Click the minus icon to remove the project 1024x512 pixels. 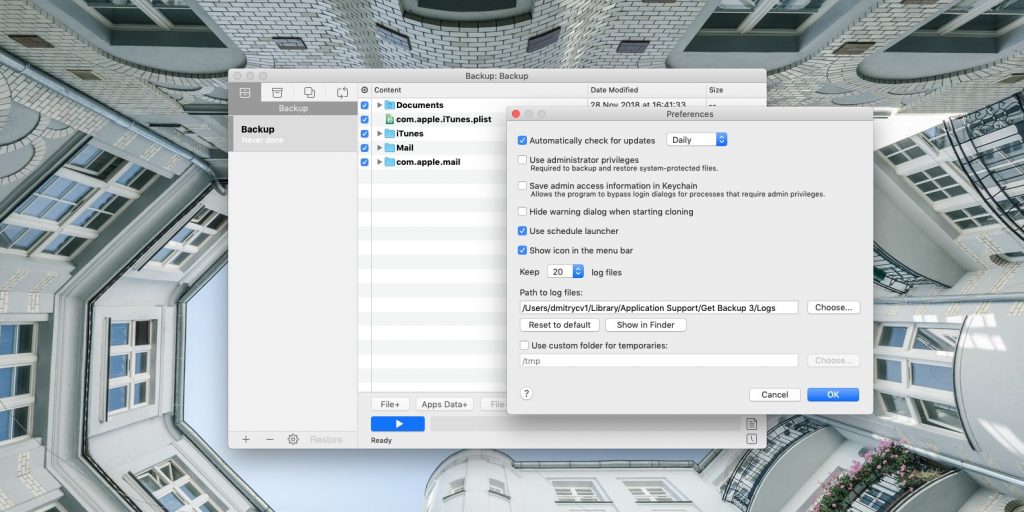269,439
